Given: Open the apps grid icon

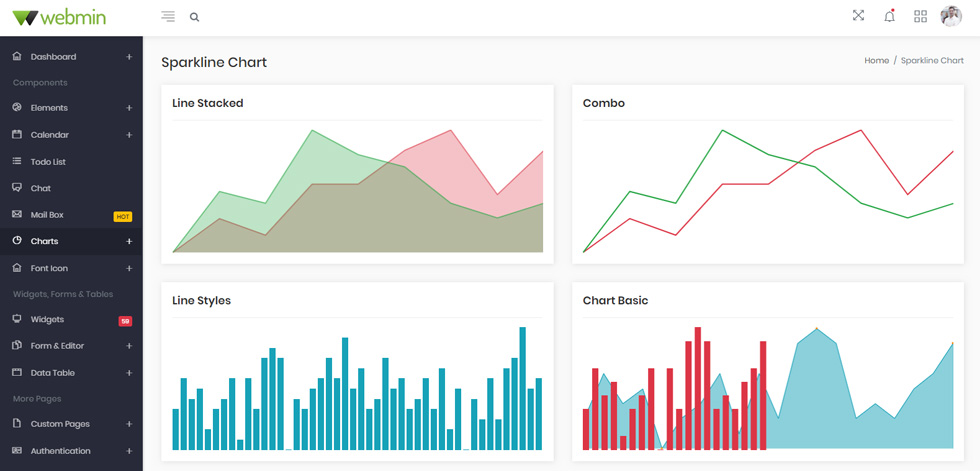Looking at the screenshot, I should click(x=920, y=16).
